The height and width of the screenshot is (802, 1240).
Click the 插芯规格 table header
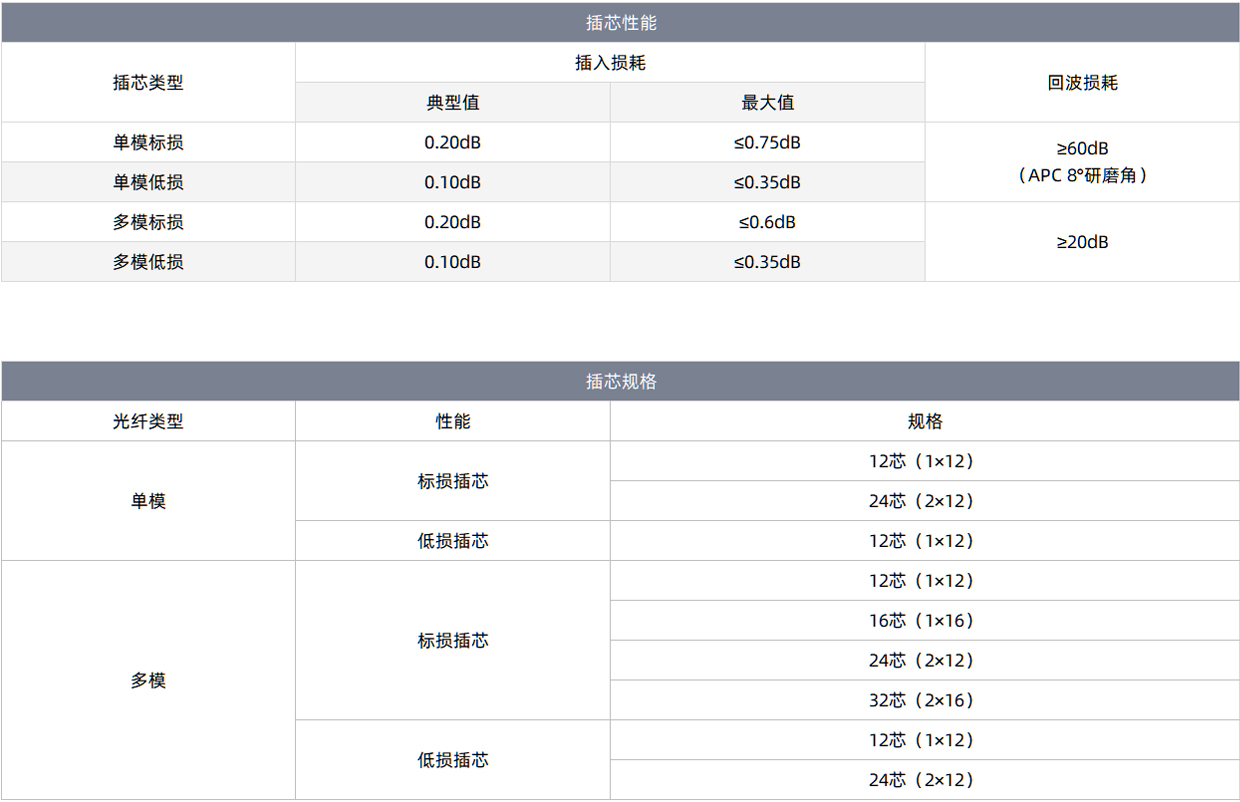620,382
